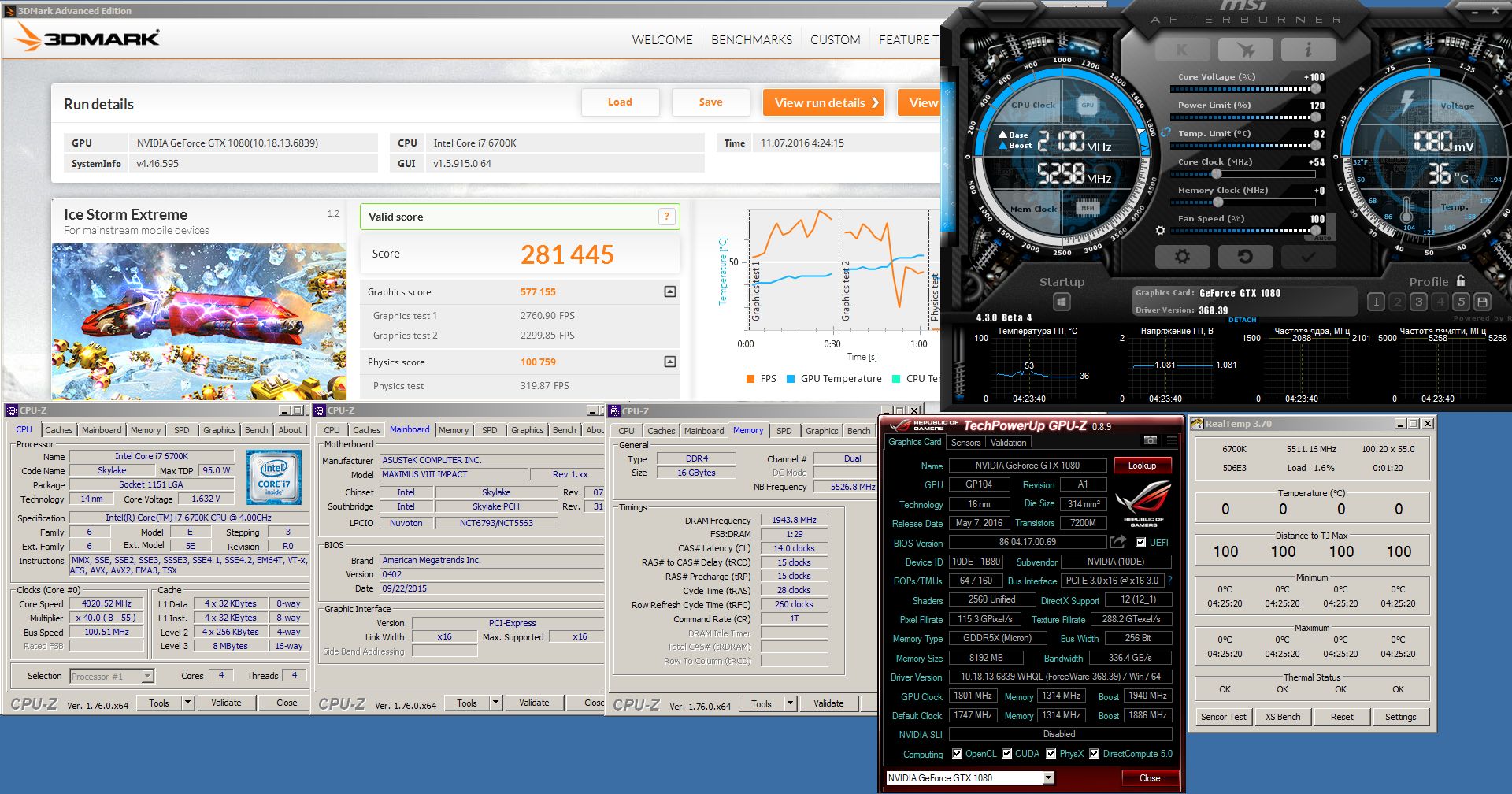Image resolution: width=1512 pixels, height=794 pixels.
Task: Load Afterburner profile slot 3
Action: coord(1418,302)
